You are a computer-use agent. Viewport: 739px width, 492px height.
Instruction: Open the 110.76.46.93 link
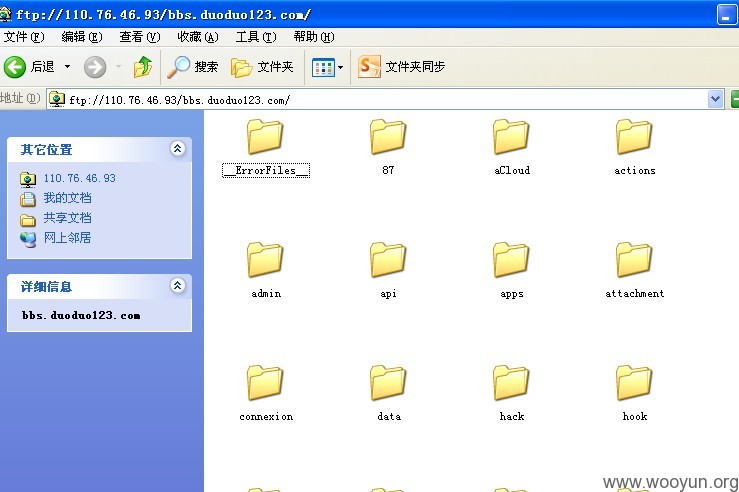(x=79, y=178)
